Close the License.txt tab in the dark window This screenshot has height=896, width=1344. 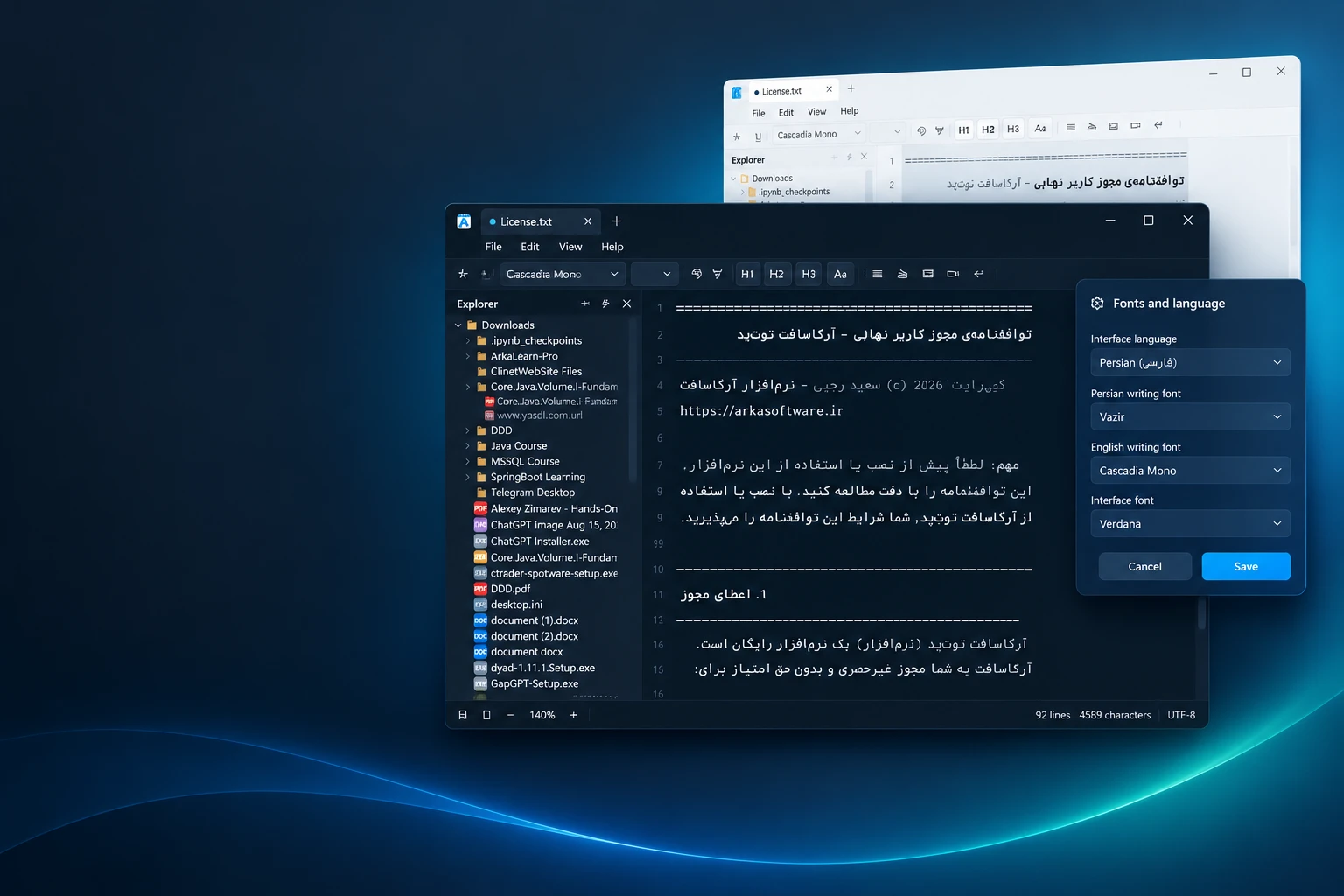tap(588, 221)
